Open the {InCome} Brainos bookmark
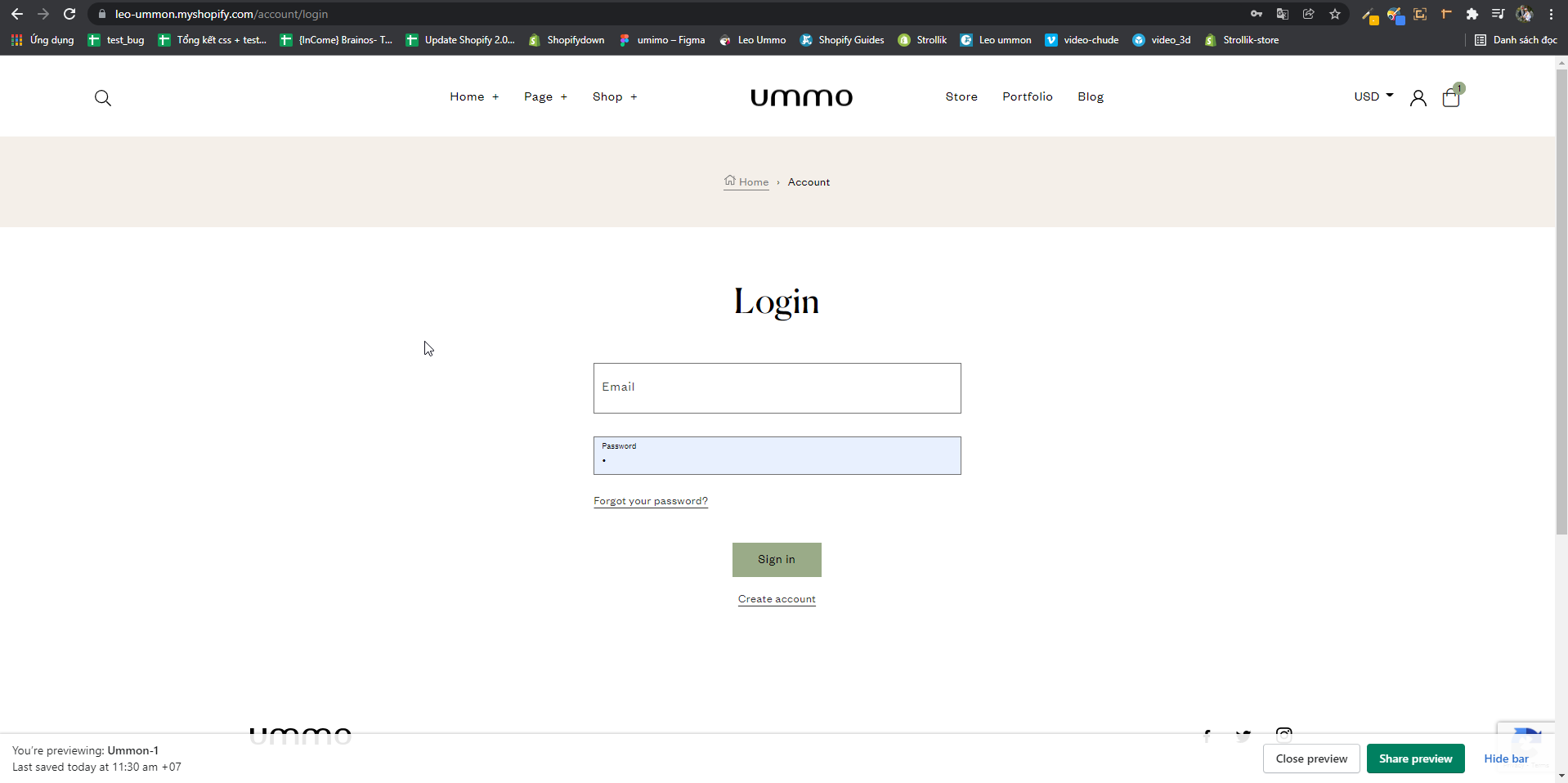 (x=336, y=39)
